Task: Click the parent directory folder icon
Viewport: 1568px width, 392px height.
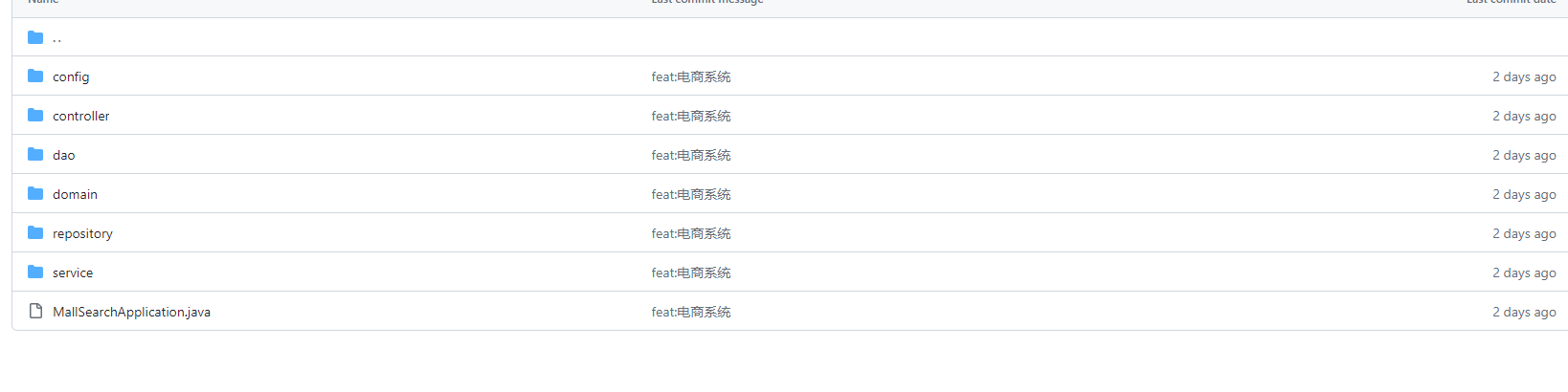Action: pos(35,37)
